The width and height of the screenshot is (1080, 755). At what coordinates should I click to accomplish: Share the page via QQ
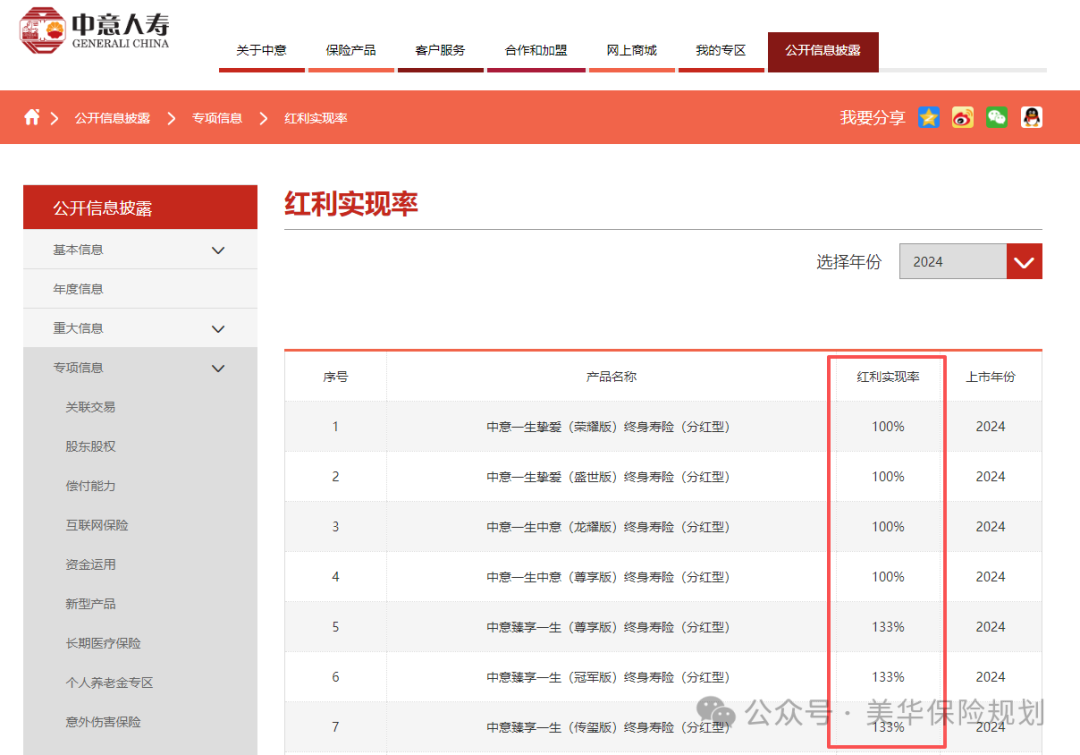[x=1031, y=117]
